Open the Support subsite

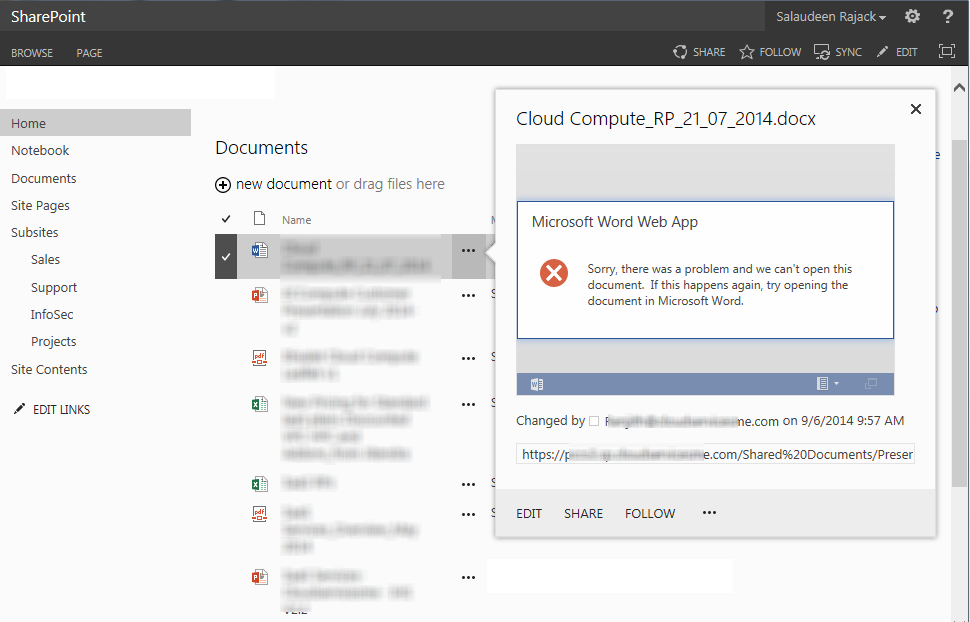[54, 287]
